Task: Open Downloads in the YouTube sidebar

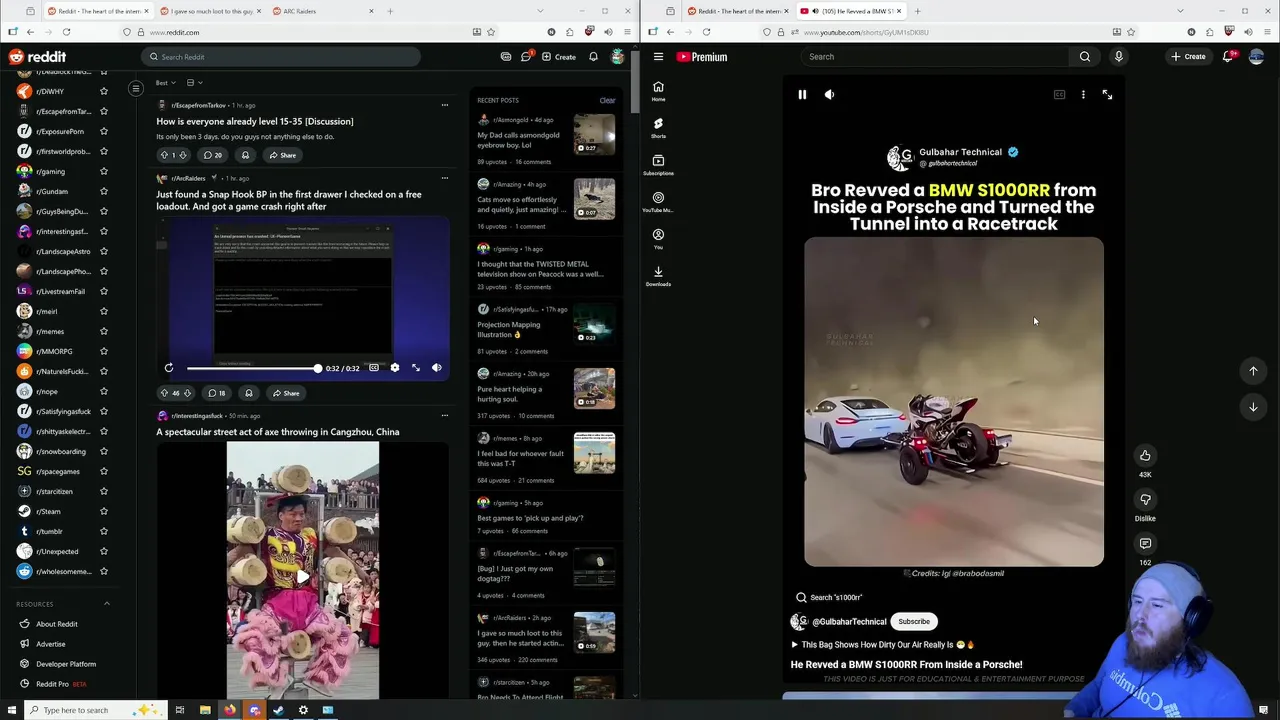Action: (658, 276)
